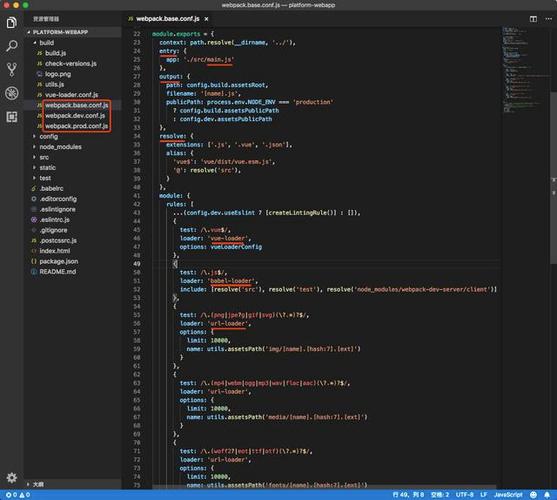The width and height of the screenshot is (557, 500).
Task: Click line number 49 in the gutter
Action: coord(137,264)
